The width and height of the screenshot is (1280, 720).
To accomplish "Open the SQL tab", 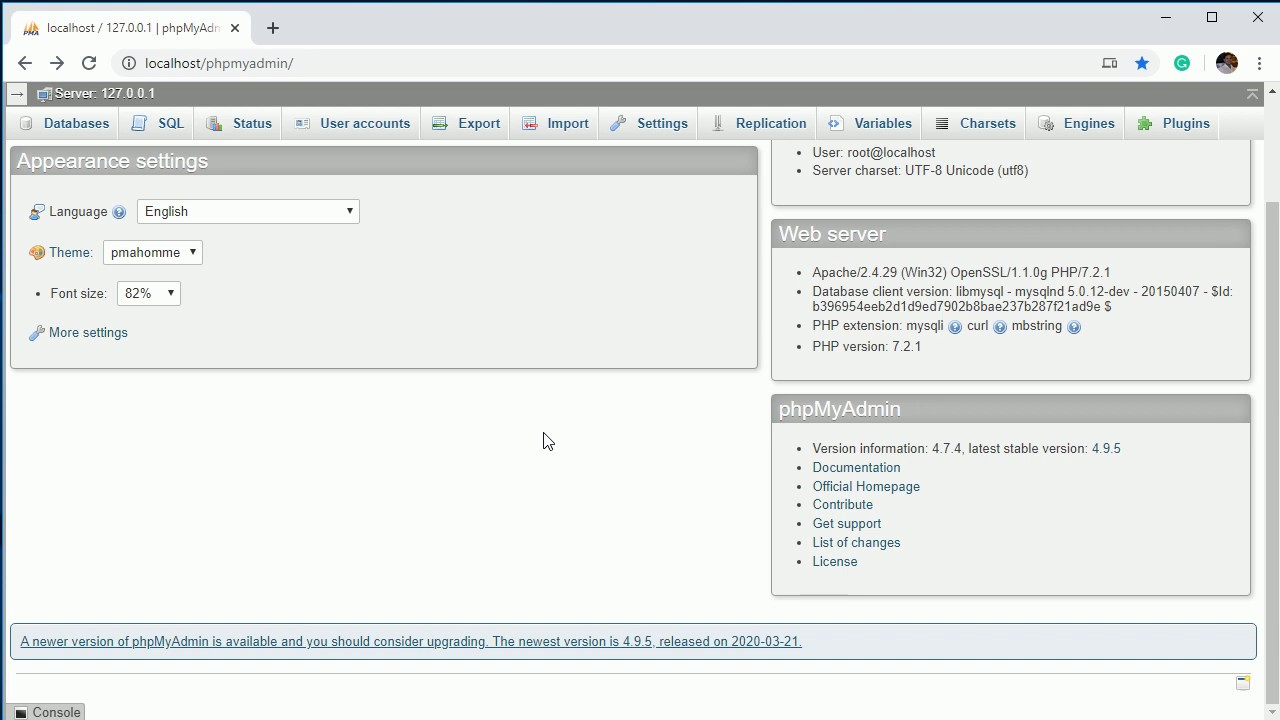I will pyautogui.click(x=159, y=123).
